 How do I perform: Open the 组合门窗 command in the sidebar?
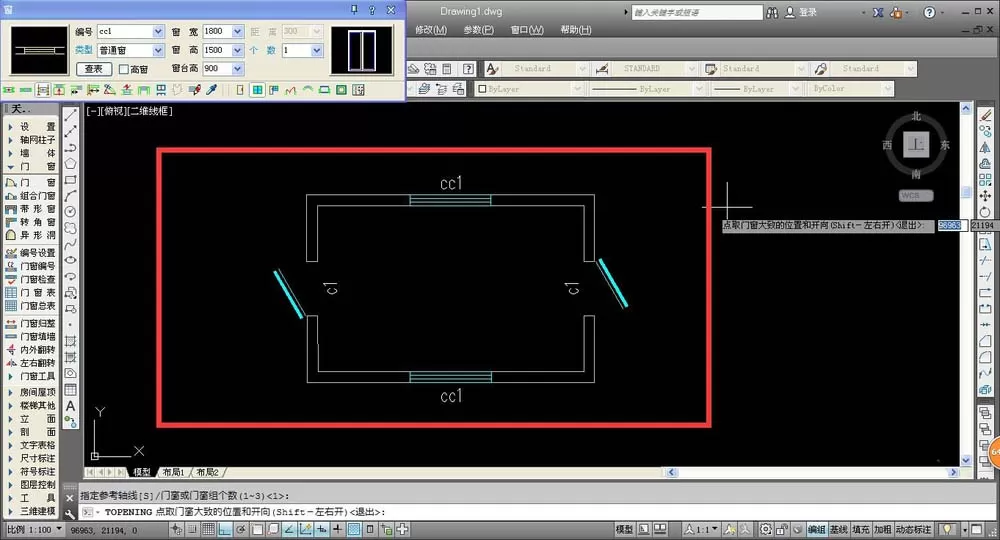click(x=31, y=196)
